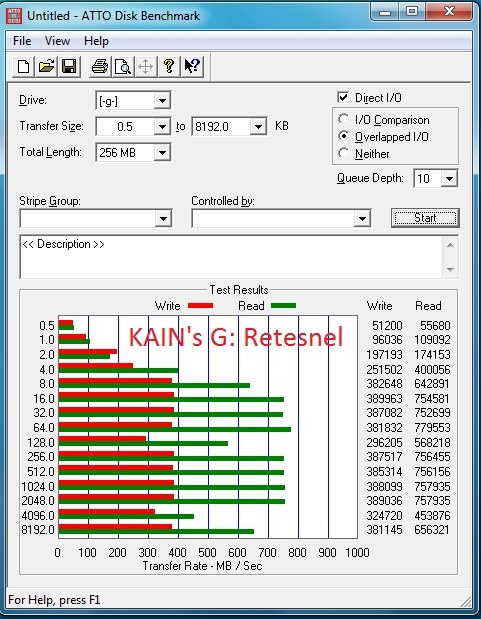Click the New document toolbar icon
Viewport: 481px width, 619px height.
(23, 66)
